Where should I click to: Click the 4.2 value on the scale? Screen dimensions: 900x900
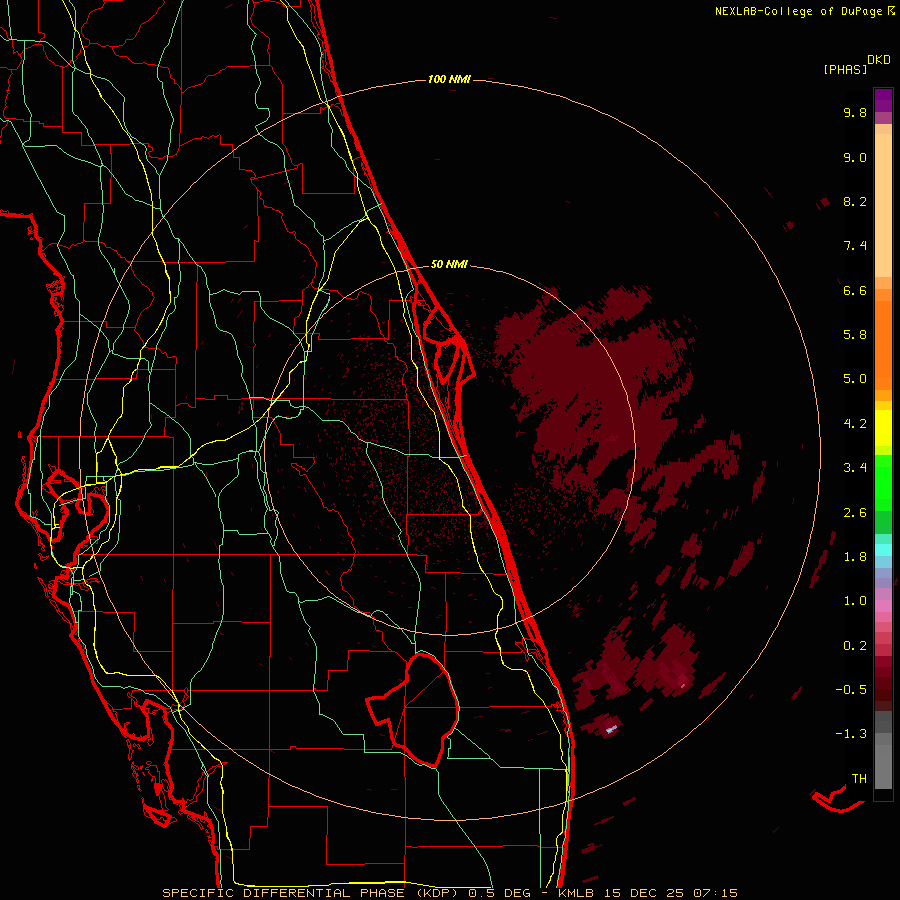coord(855,424)
